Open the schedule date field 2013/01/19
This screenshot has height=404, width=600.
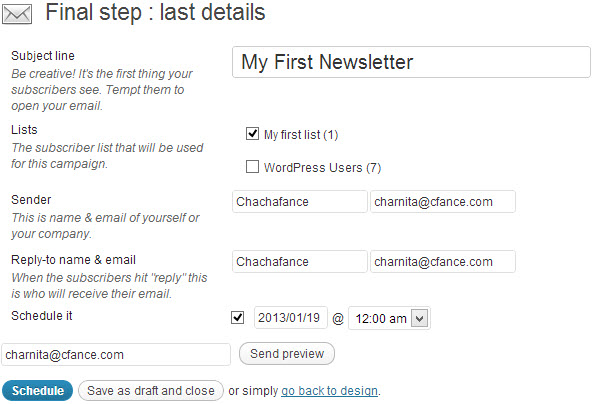pos(290,318)
